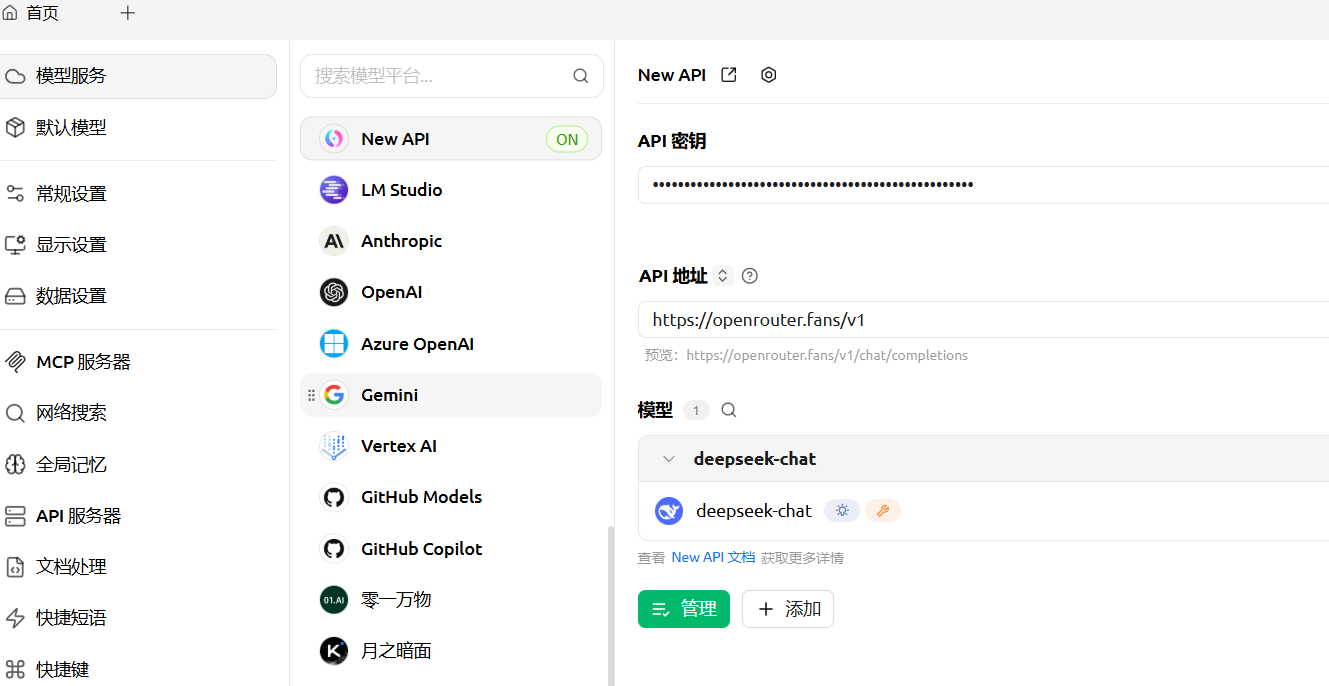Click the deepseek-chat model logo icon
This screenshot has width=1329, height=686.
[669, 511]
